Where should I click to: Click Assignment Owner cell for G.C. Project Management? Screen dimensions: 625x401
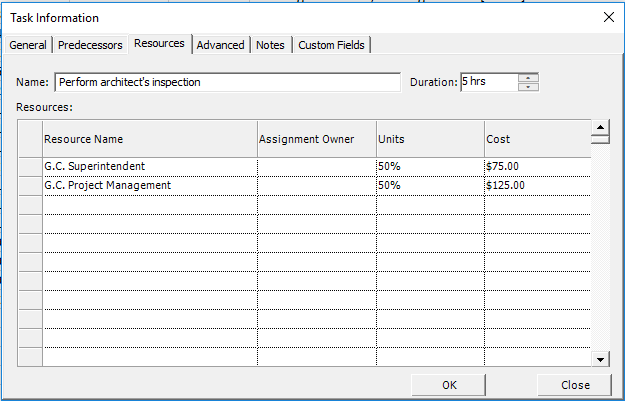[x=317, y=186]
